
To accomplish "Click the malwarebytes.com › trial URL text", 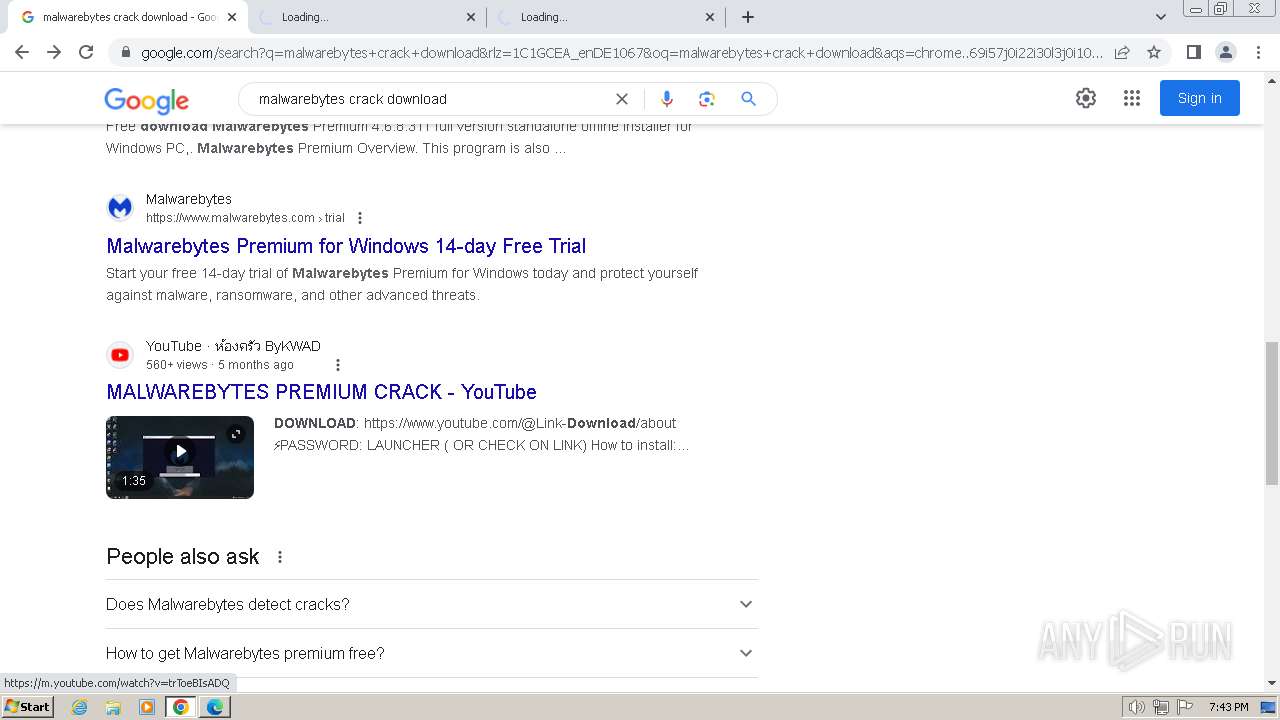I will (x=245, y=218).
